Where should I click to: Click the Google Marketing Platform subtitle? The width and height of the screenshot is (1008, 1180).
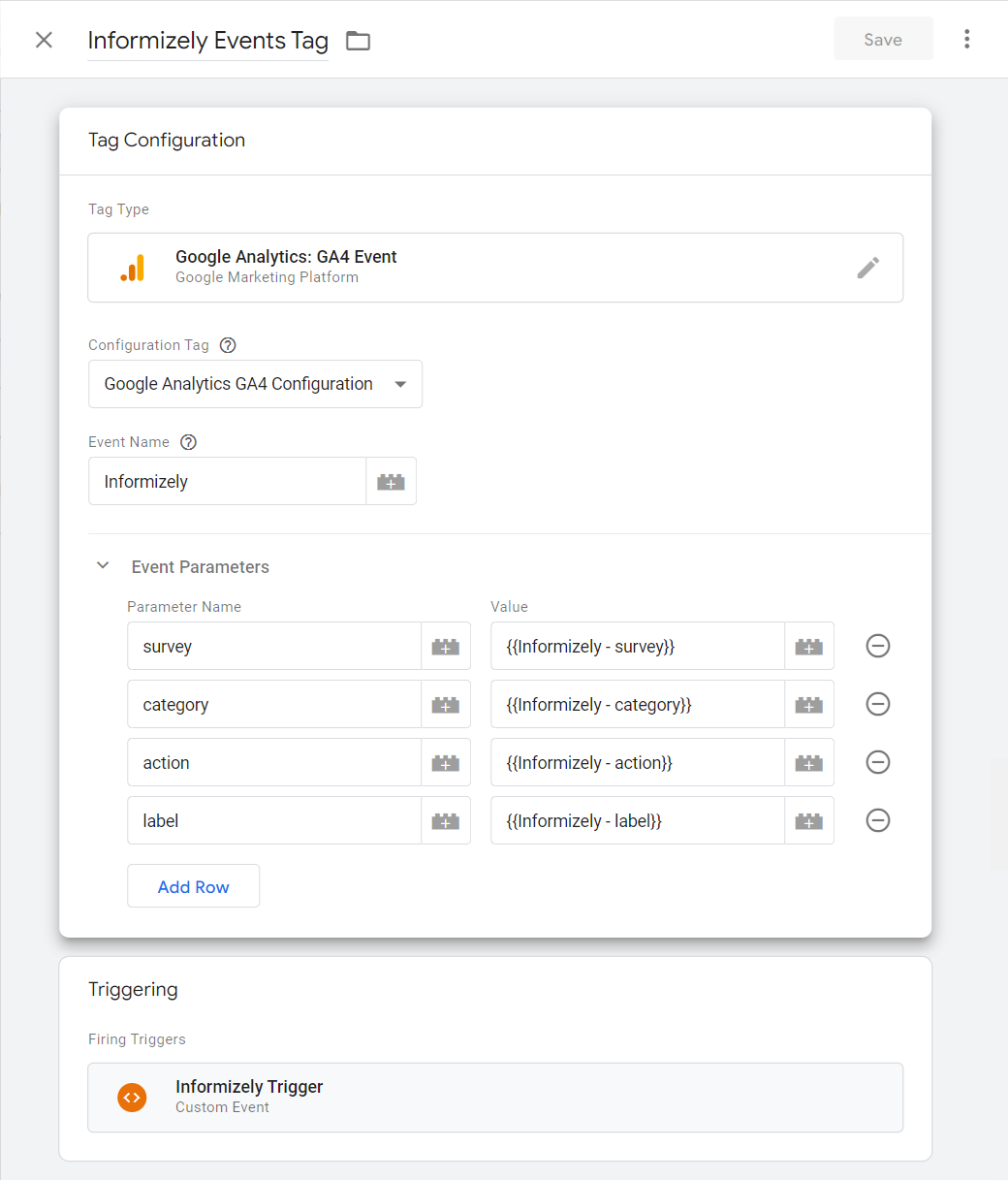click(x=267, y=277)
